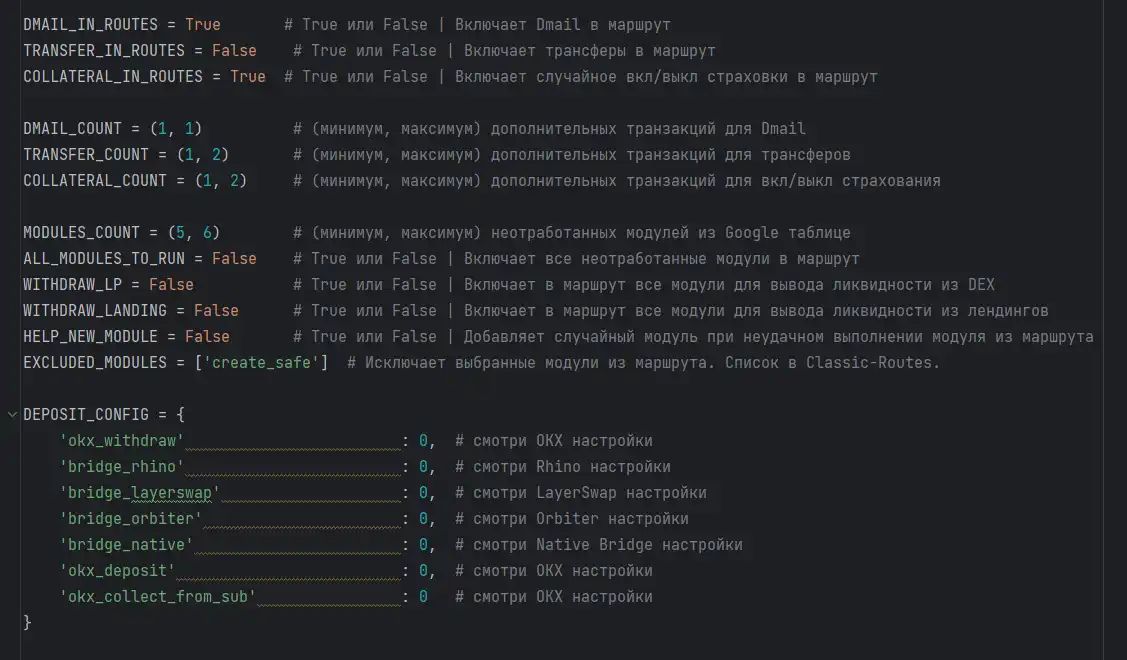The height and width of the screenshot is (660, 1127).
Task: Click the True value of DMAIL_IN_ROUTES
Action: pyautogui.click(x=202, y=24)
